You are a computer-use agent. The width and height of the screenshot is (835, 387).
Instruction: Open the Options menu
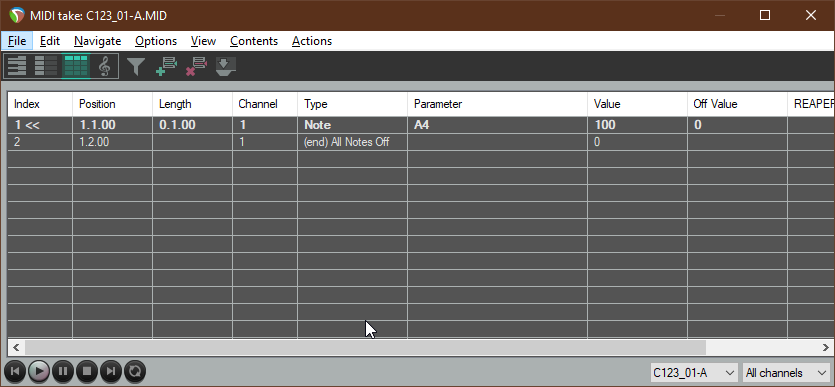(155, 41)
